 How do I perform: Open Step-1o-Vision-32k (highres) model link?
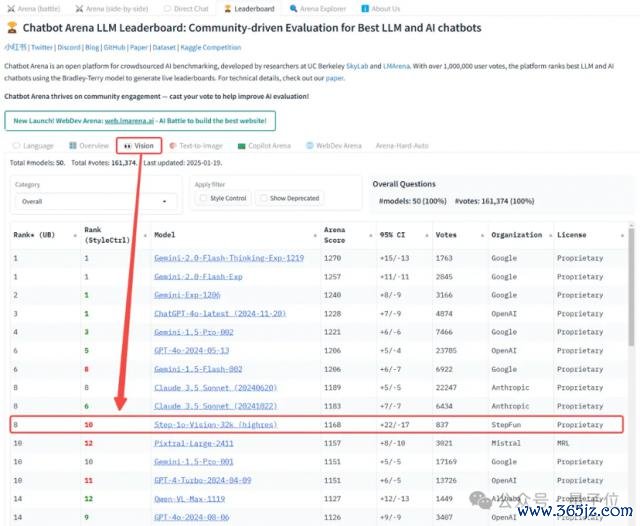[216, 425]
